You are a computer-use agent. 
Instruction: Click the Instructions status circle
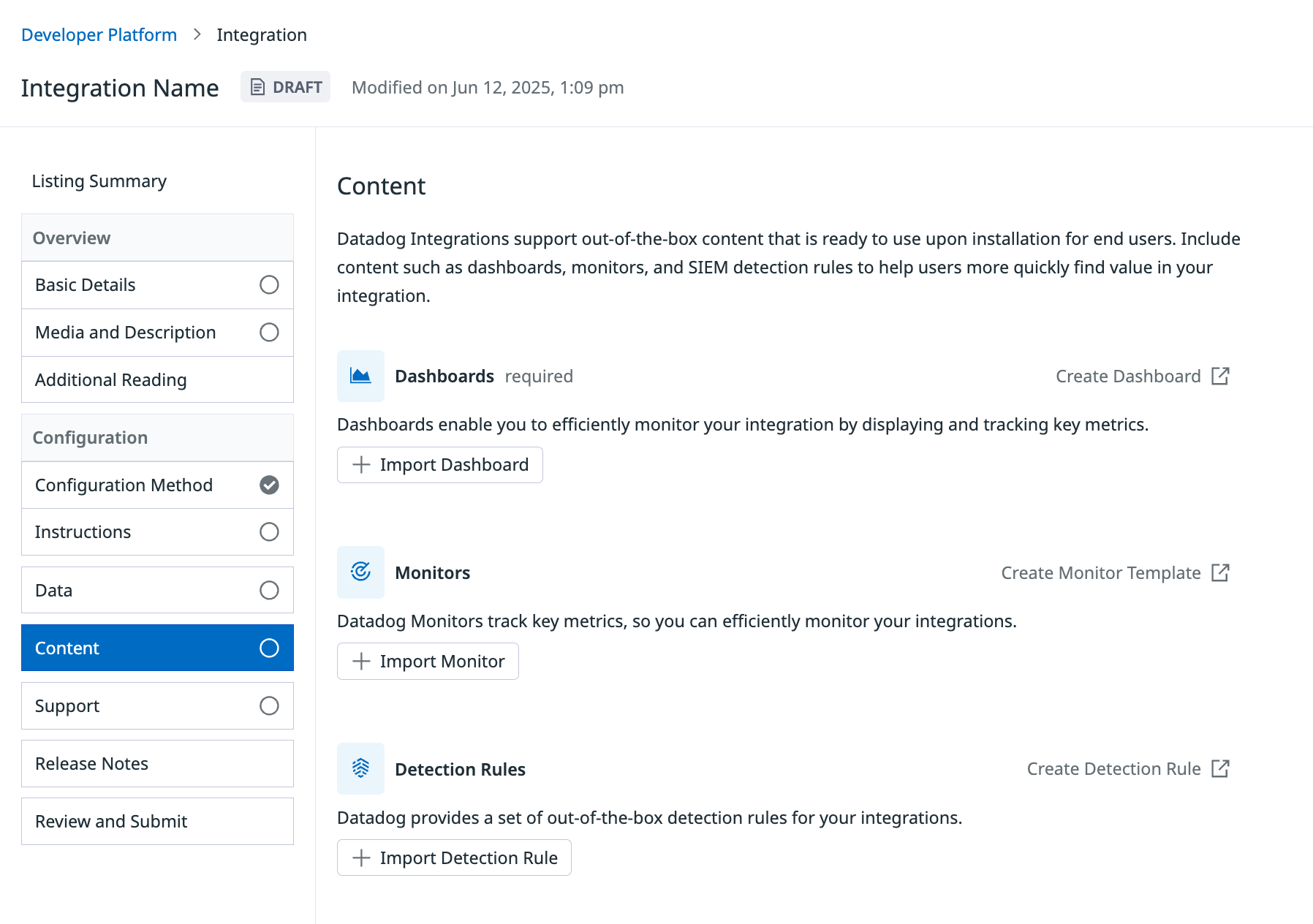tap(269, 531)
